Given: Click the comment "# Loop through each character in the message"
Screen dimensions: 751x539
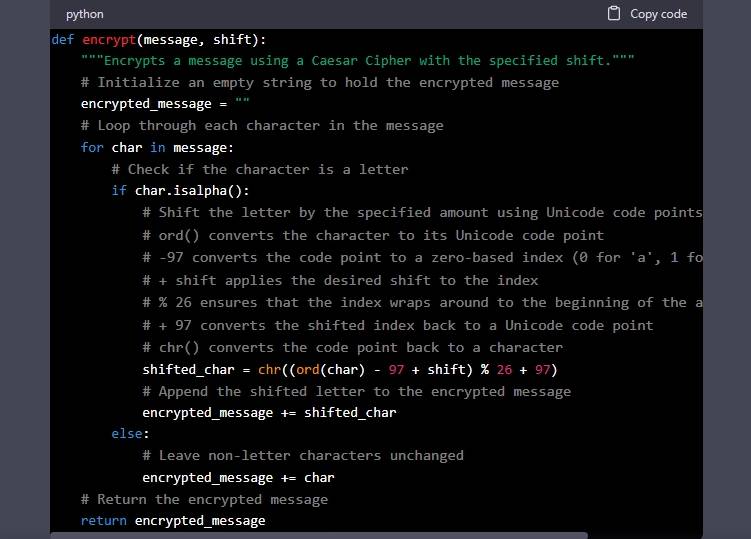Looking at the screenshot, I should 262,126.
